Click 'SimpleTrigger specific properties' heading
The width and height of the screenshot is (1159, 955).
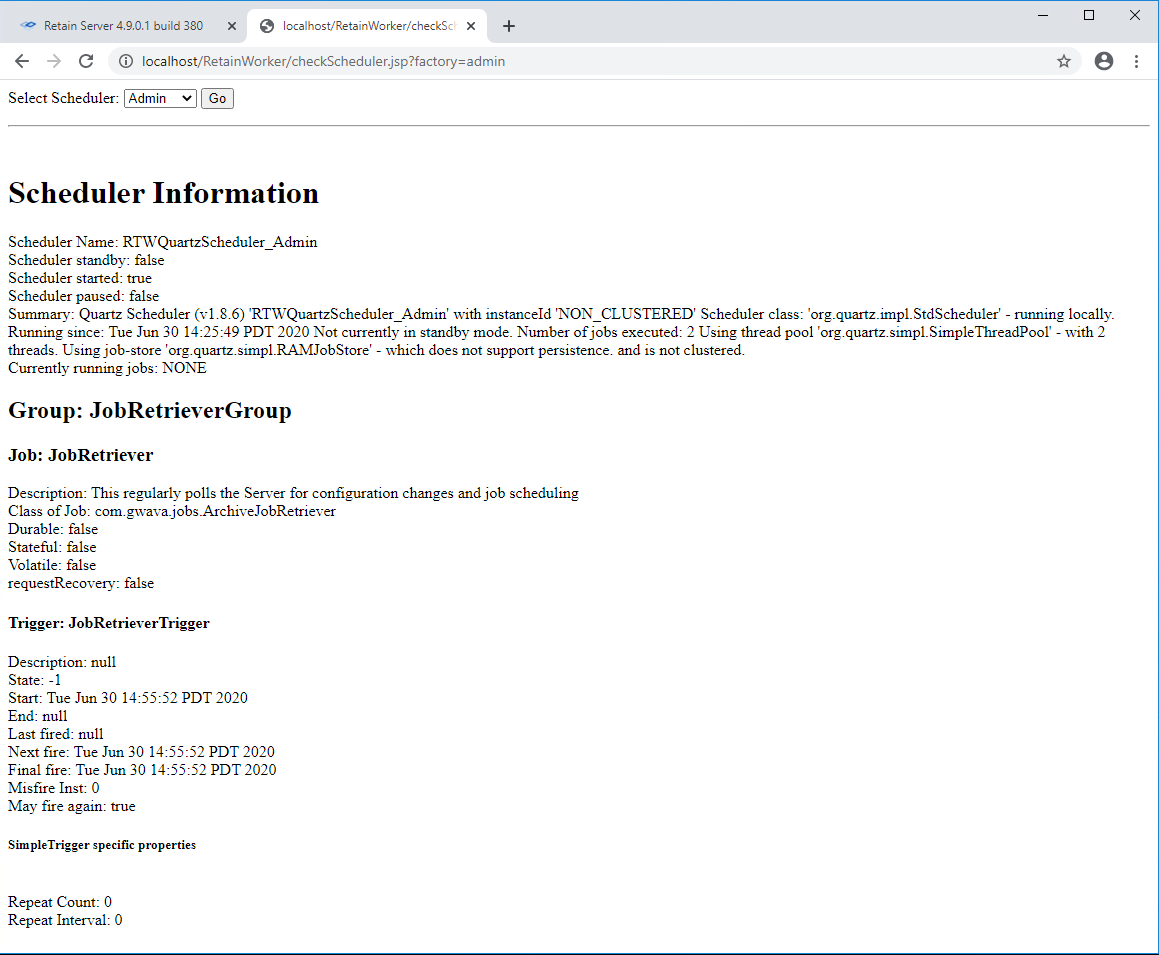coord(102,845)
